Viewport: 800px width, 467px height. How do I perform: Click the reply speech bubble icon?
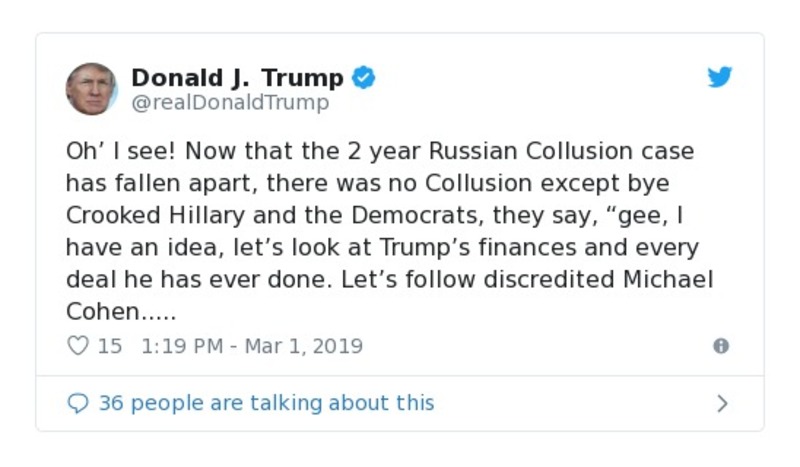pyautogui.click(x=78, y=403)
